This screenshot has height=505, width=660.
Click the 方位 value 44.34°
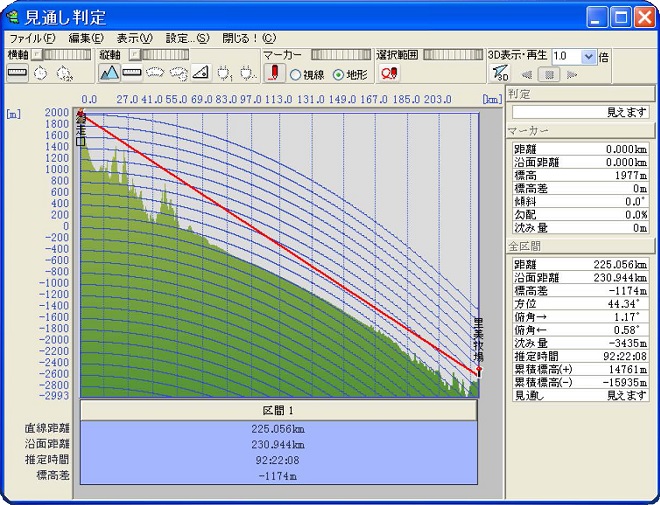(x=624, y=304)
